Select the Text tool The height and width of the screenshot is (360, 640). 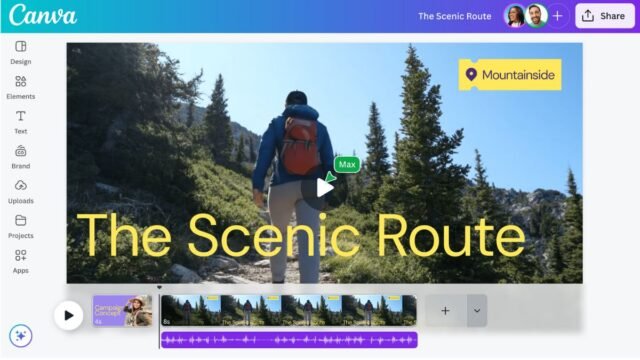click(x=20, y=122)
